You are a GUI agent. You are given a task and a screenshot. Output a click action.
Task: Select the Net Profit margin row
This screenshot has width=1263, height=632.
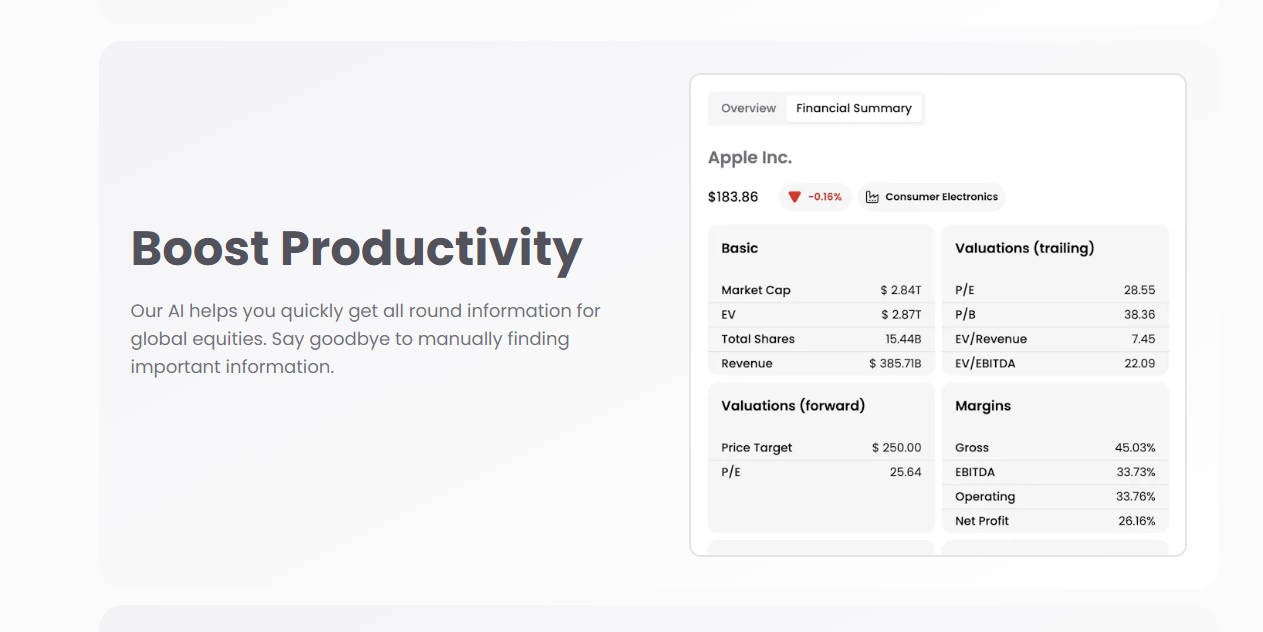[x=1054, y=521]
